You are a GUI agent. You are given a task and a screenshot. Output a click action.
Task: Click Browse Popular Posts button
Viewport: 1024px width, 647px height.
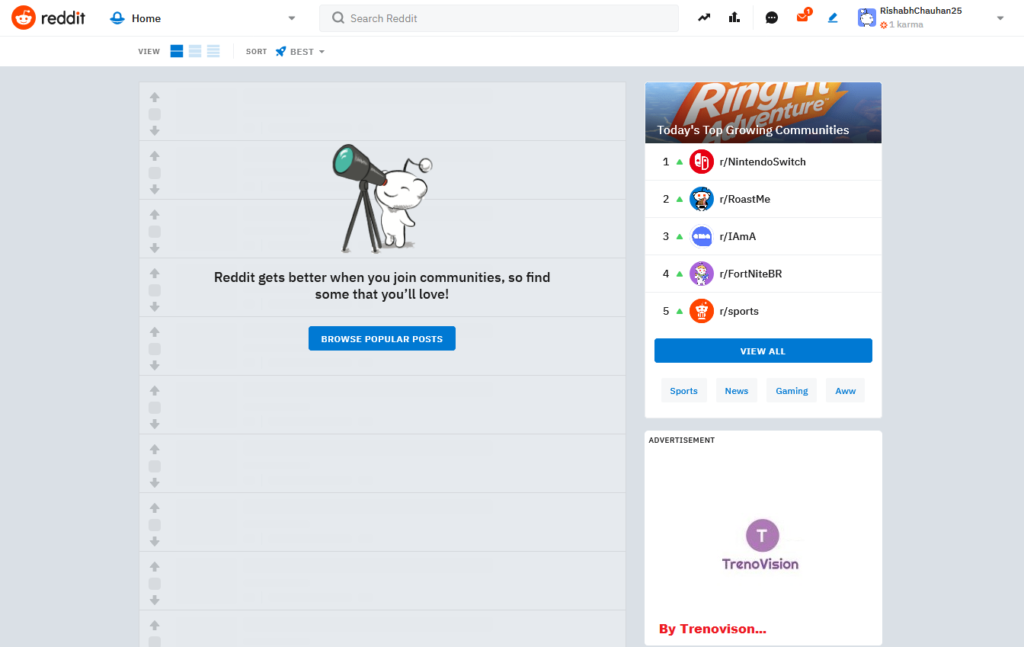click(x=382, y=338)
